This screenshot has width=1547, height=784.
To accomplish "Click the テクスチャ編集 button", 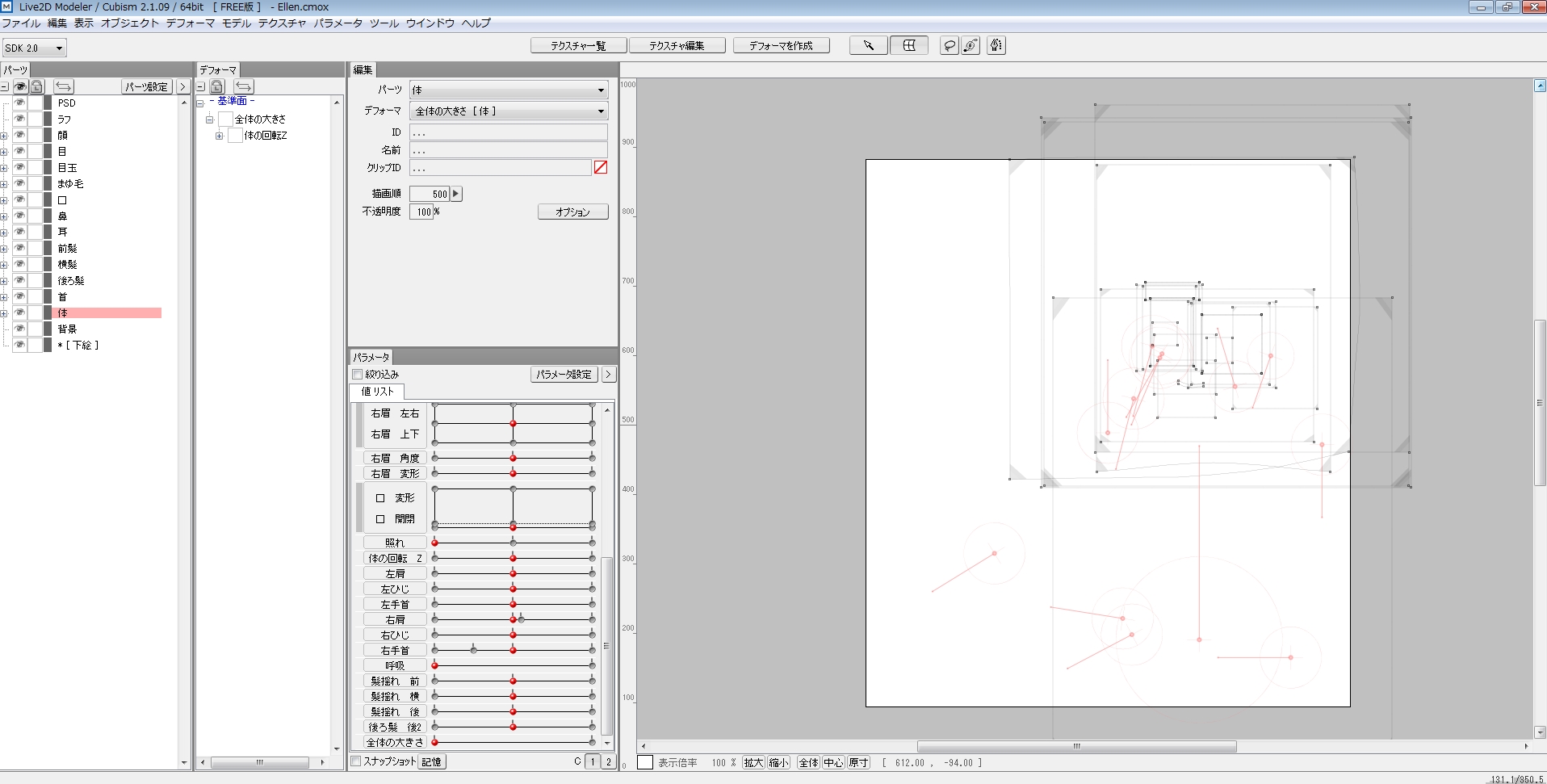I will click(677, 46).
